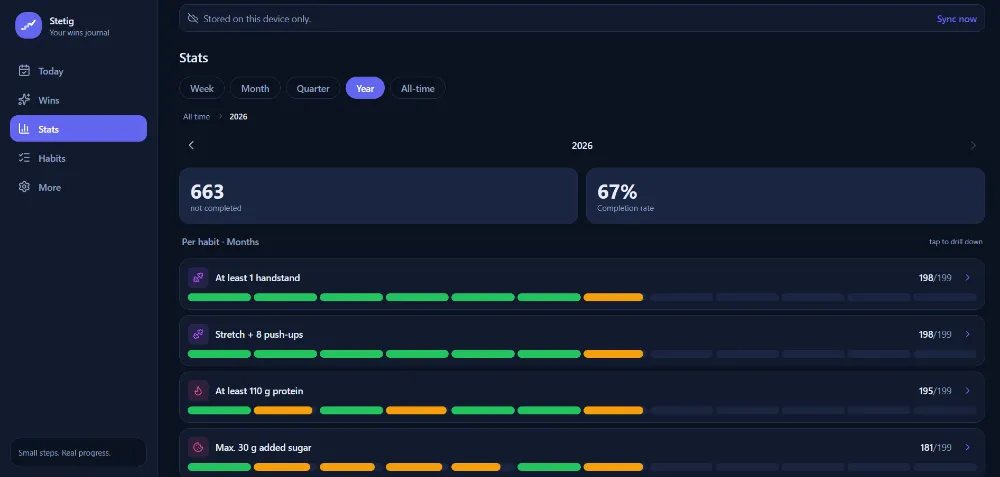Screen dimensions: 1000x477
Task: Click added sugar's orange third month bar
Action: pos(347,467)
